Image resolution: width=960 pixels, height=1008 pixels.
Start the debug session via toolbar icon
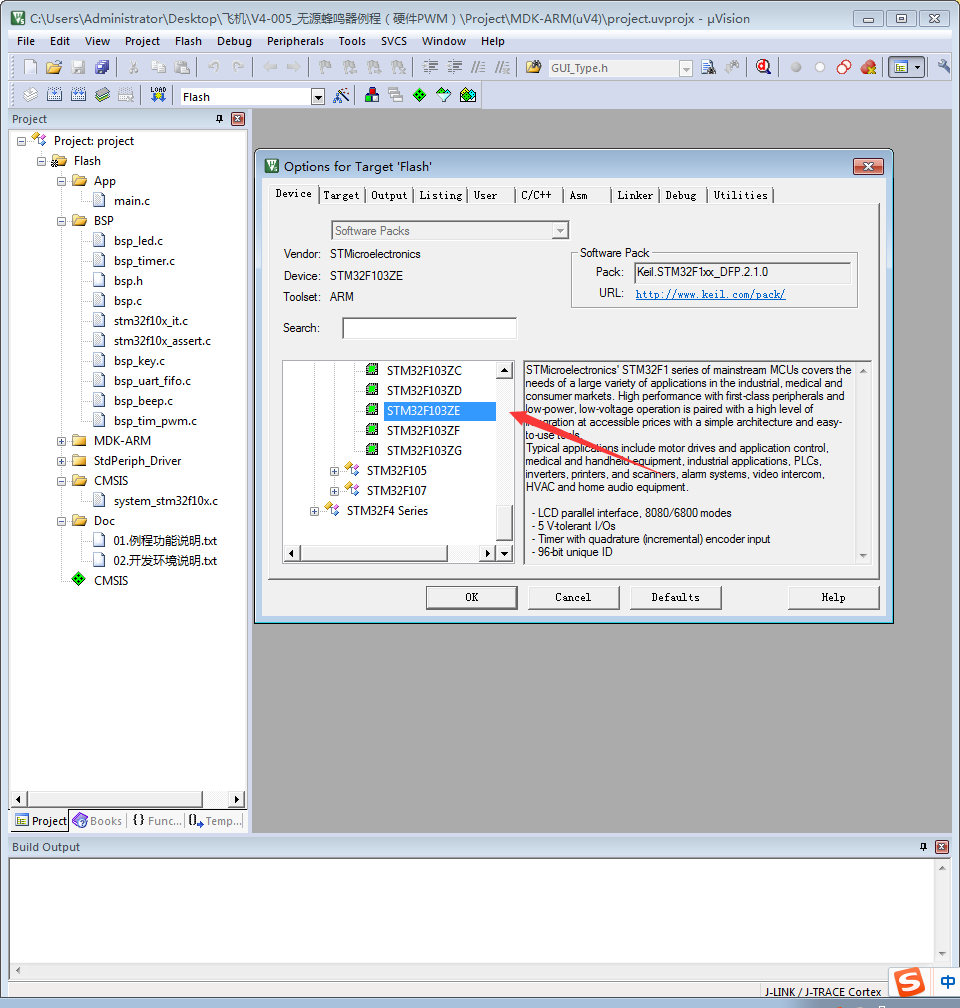pyautogui.click(x=763, y=67)
